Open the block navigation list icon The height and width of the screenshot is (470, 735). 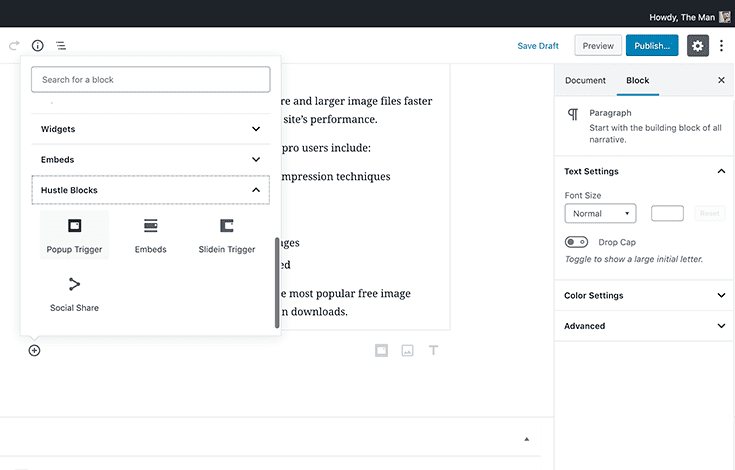61,46
